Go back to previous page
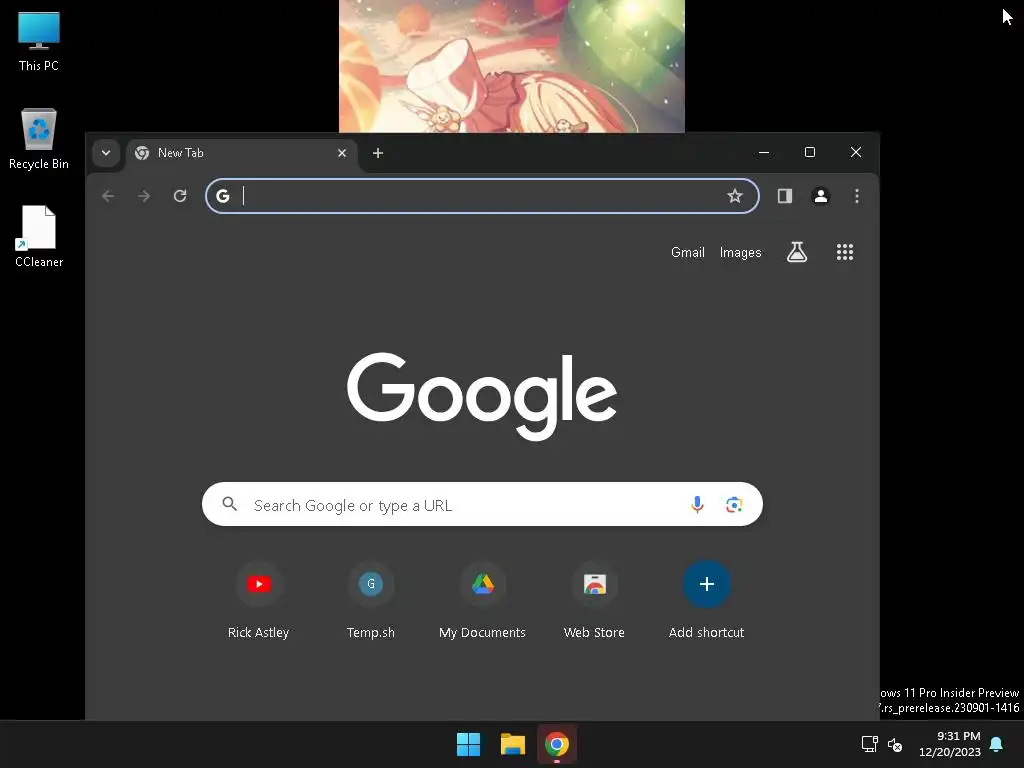Viewport: 1024px width, 768px height. 108,196
